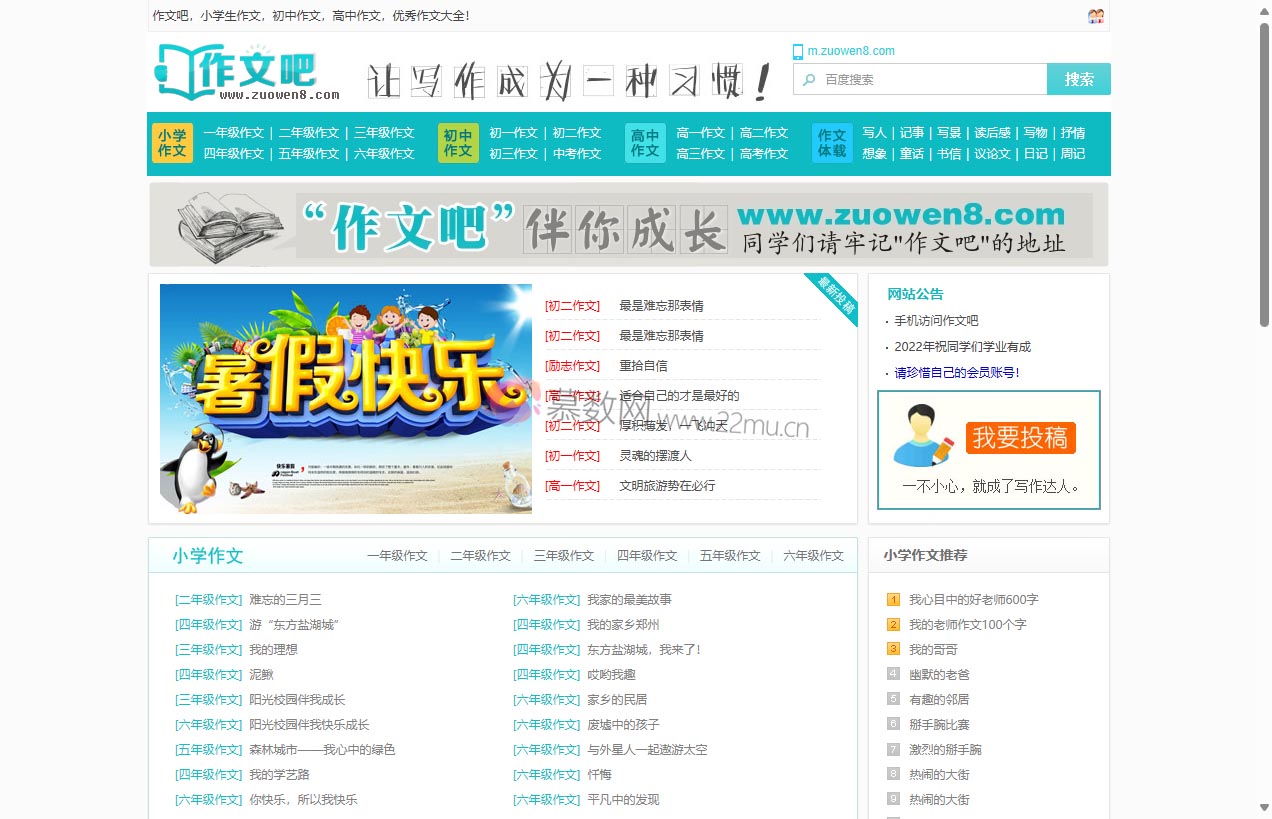Click the orange number 1 ranking badge
The image size is (1272, 819).
click(891, 599)
